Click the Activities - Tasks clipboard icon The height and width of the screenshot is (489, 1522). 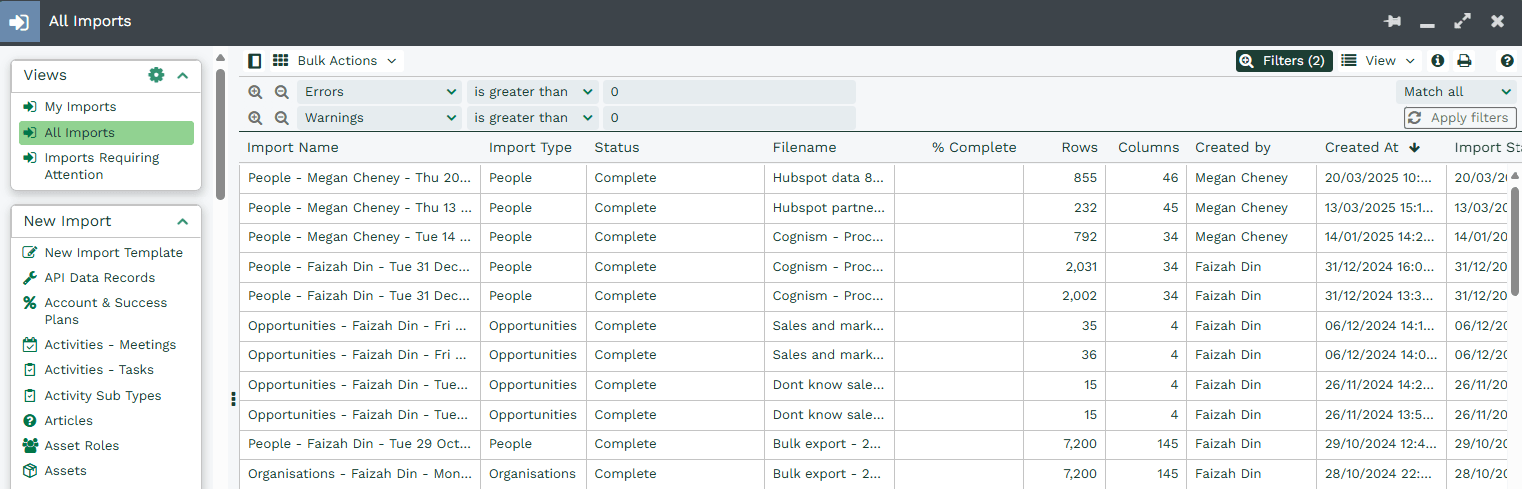click(30, 370)
